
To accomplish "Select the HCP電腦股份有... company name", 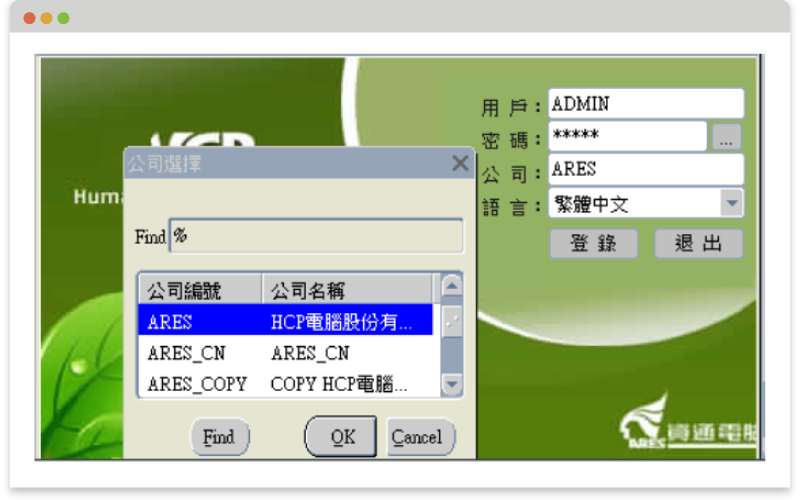I will click(347, 321).
